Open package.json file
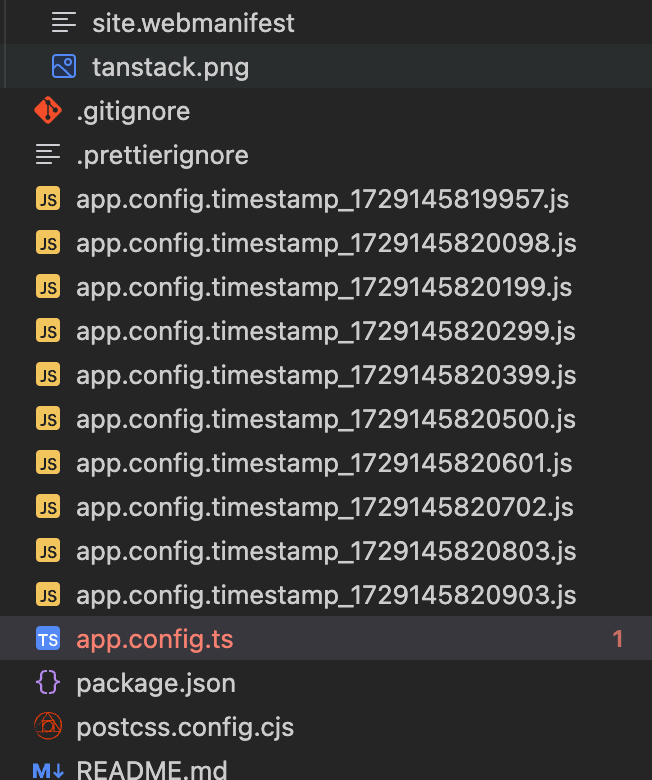The width and height of the screenshot is (652, 780). pyautogui.click(x=156, y=683)
